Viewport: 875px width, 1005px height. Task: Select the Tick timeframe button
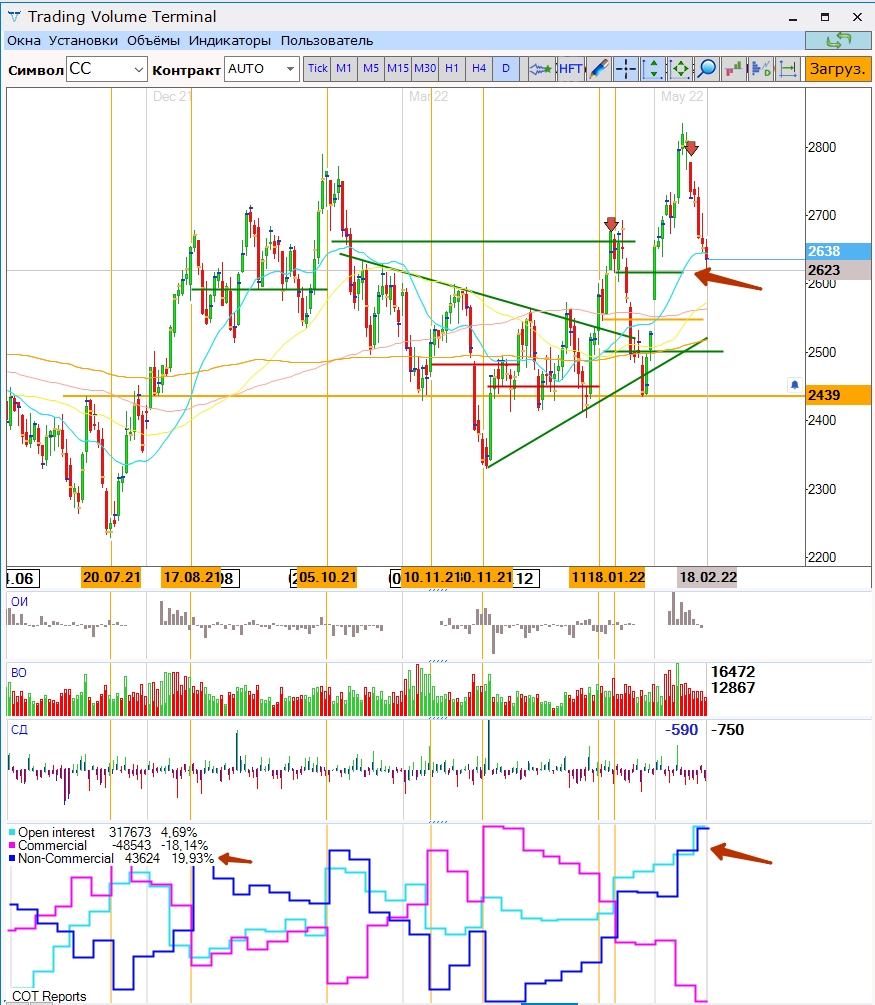coord(317,69)
